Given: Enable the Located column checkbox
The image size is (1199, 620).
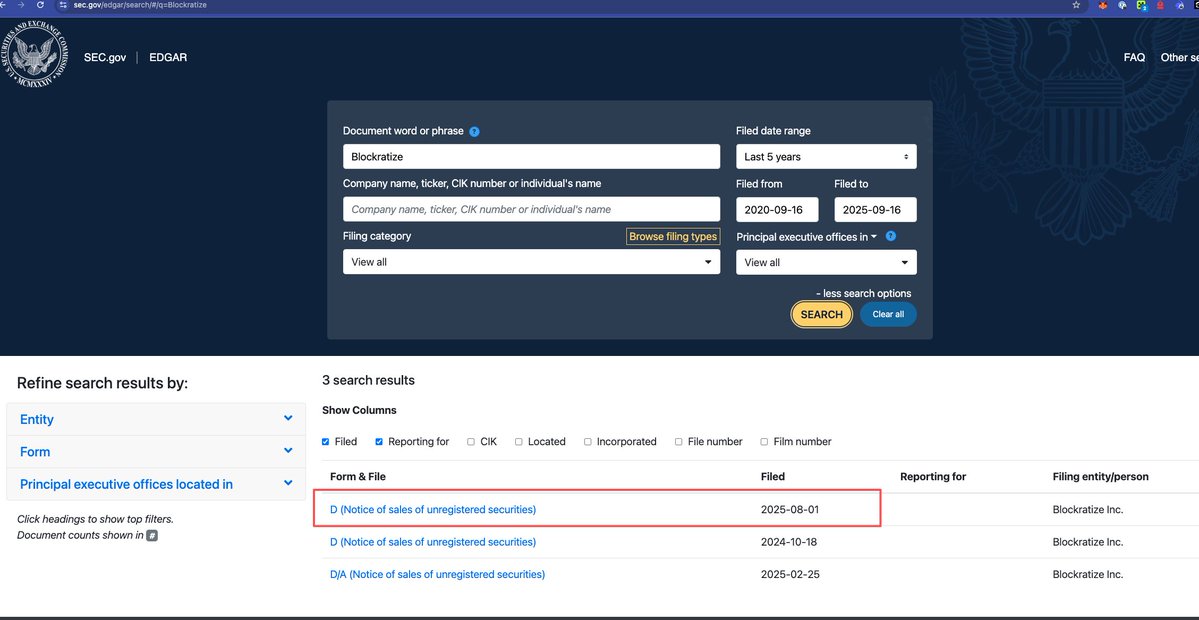Looking at the screenshot, I should pyautogui.click(x=518, y=442).
